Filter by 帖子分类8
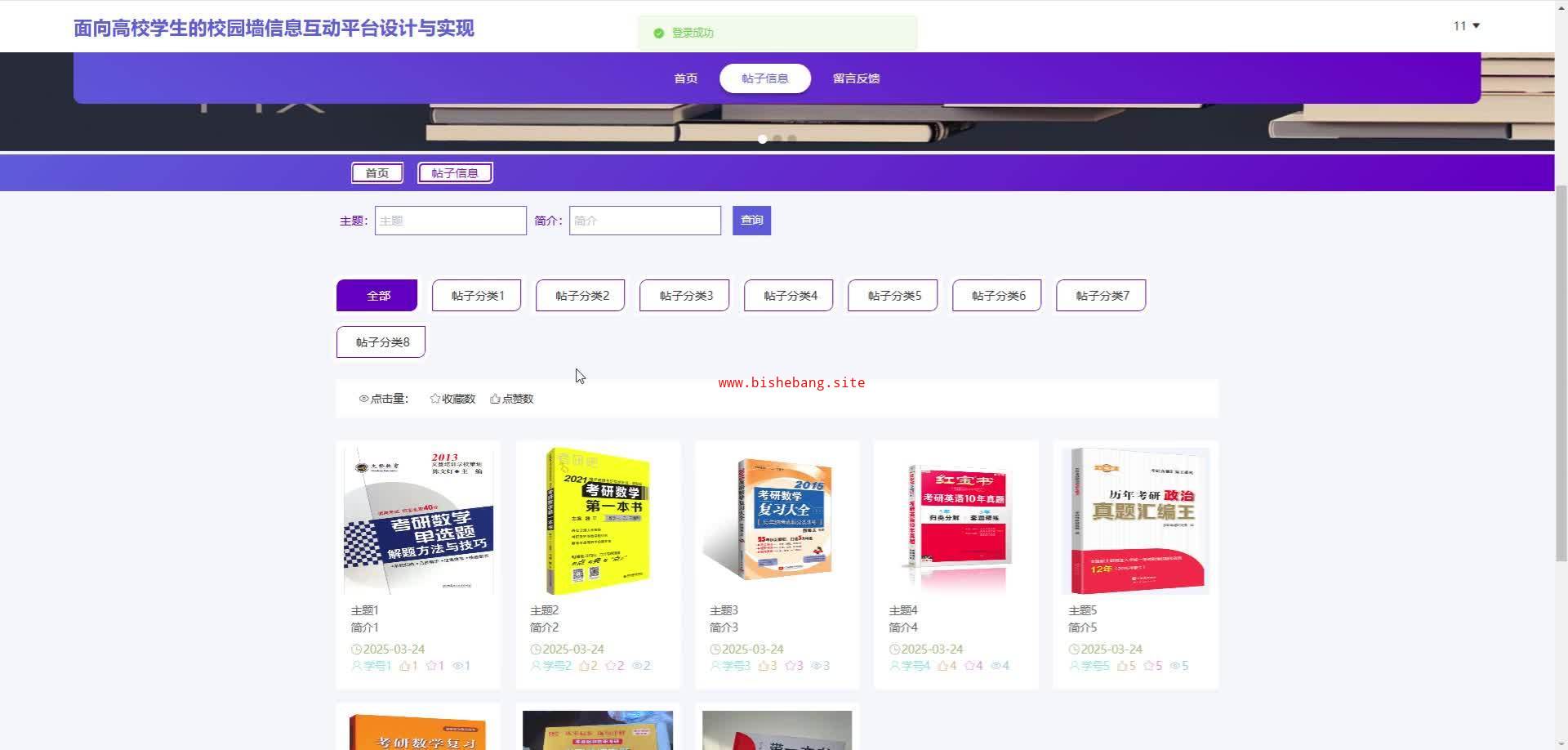Screen dimensions: 1568x750 (381, 342)
